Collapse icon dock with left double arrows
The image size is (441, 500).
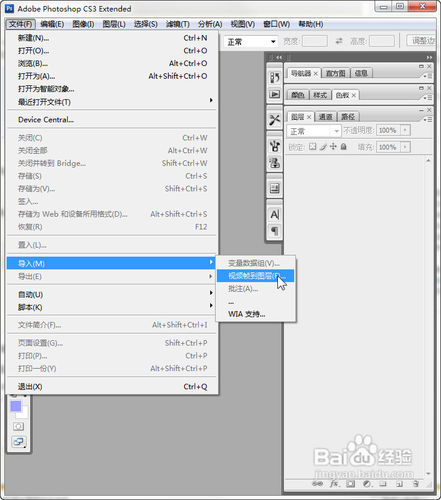click(x=279, y=57)
